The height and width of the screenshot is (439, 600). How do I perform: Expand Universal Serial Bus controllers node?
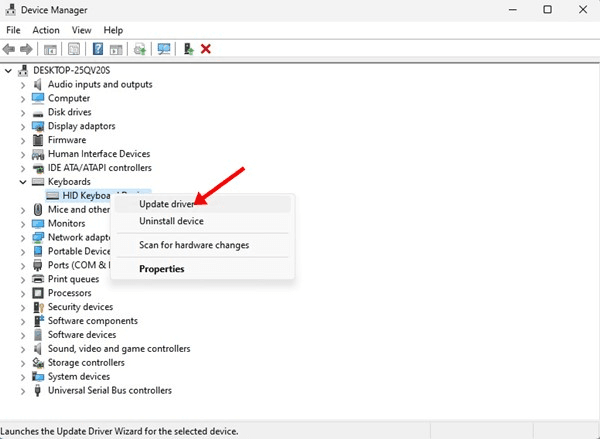tap(23, 391)
